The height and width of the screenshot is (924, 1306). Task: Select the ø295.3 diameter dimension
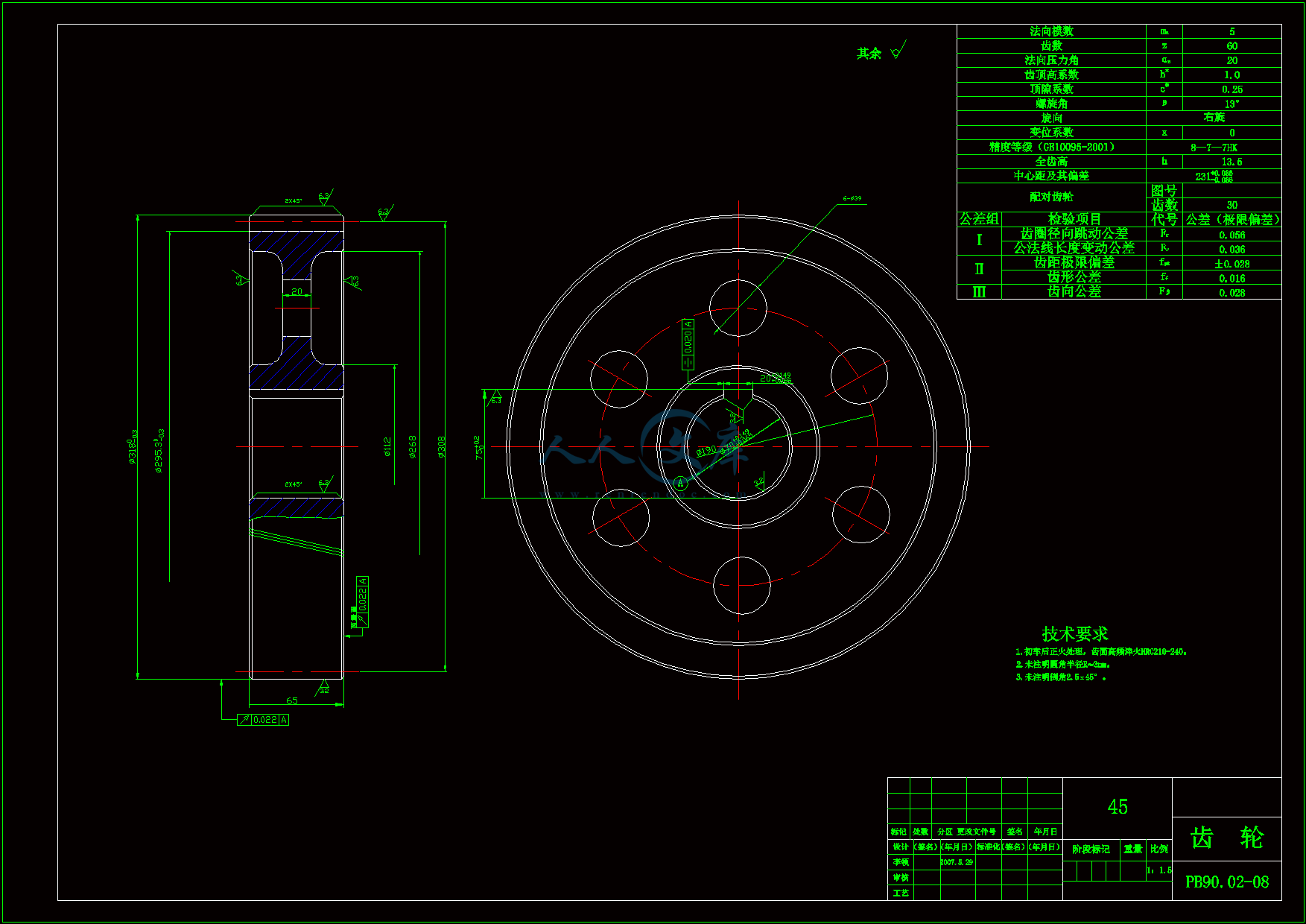tap(159, 451)
